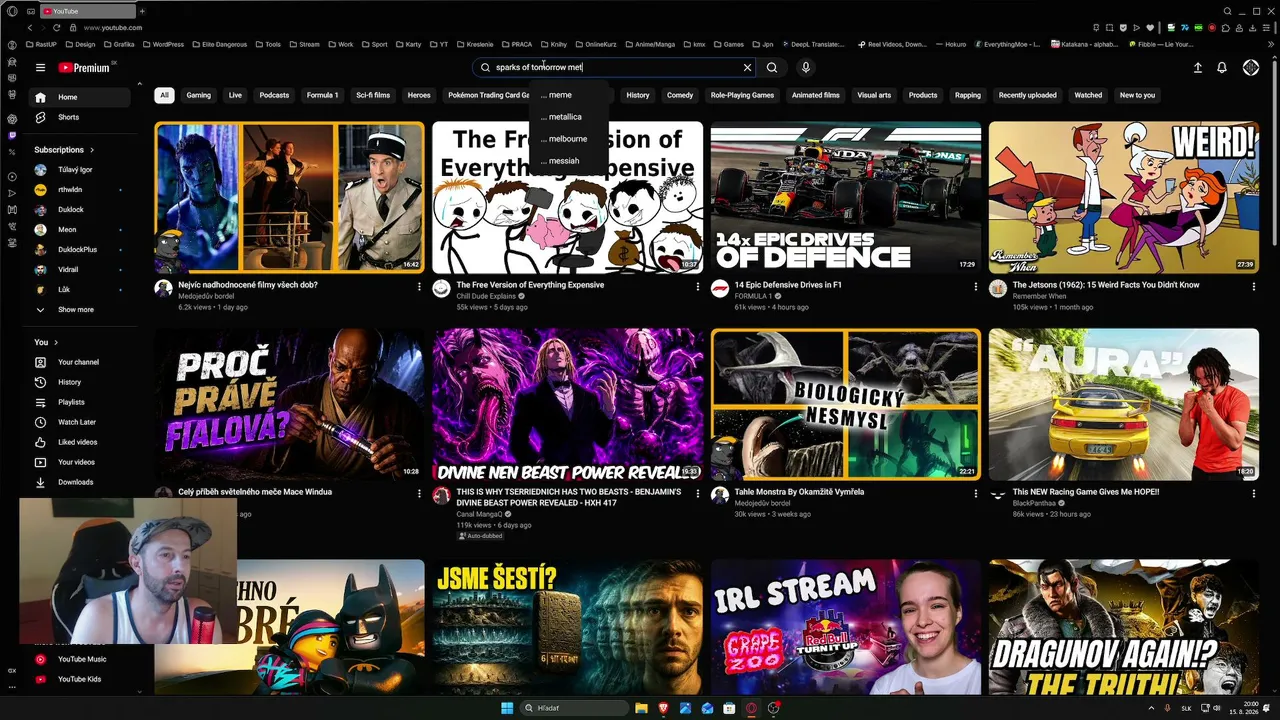Open options for 'Celý příběh světelného meče' video
The width and height of the screenshot is (1280, 720).
[x=419, y=493]
